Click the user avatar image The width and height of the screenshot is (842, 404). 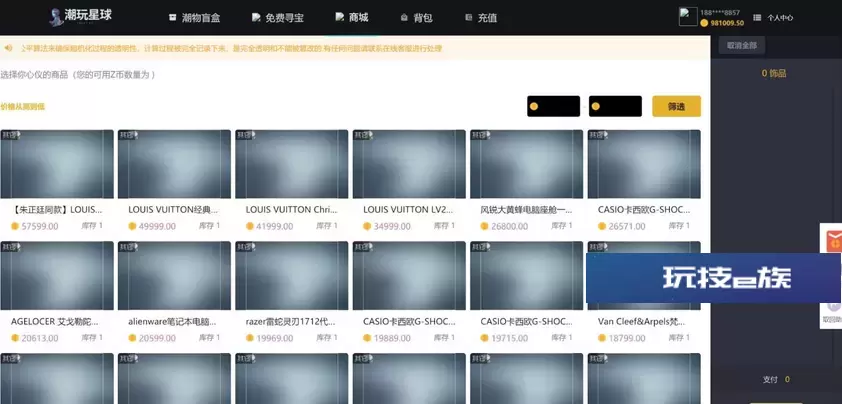(688, 17)
